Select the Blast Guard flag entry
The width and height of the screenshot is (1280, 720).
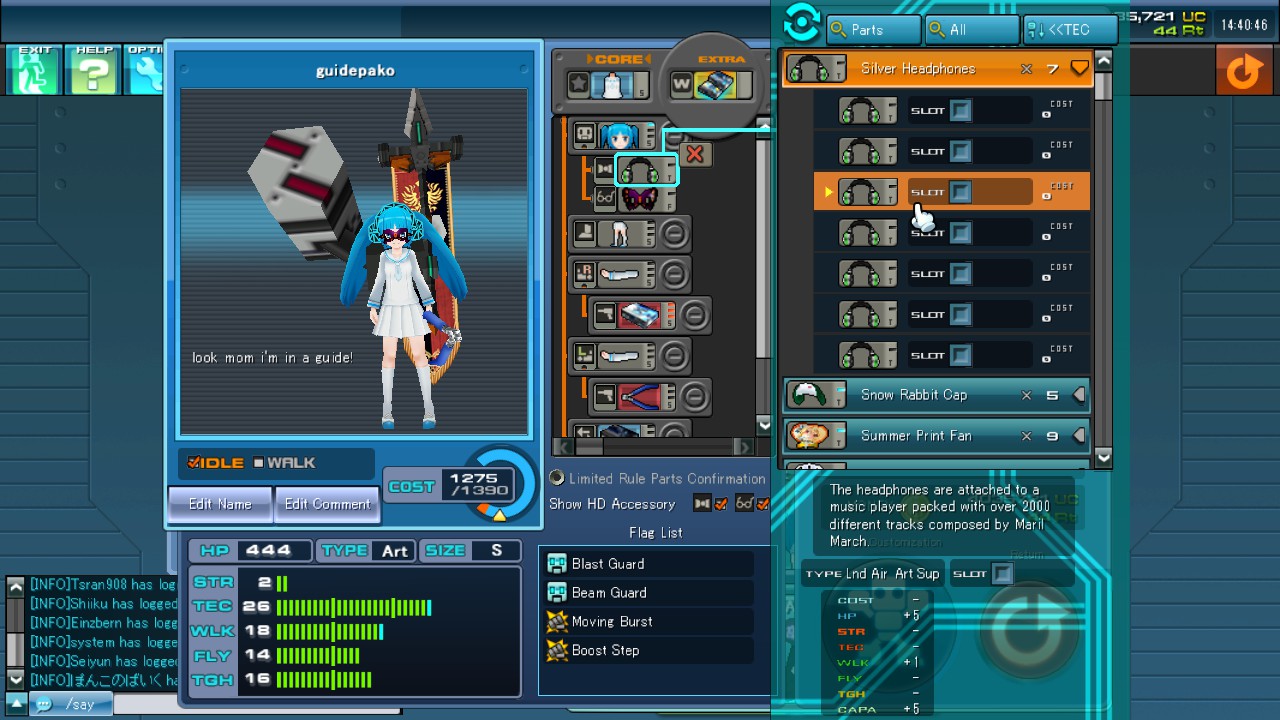[650, 564]
